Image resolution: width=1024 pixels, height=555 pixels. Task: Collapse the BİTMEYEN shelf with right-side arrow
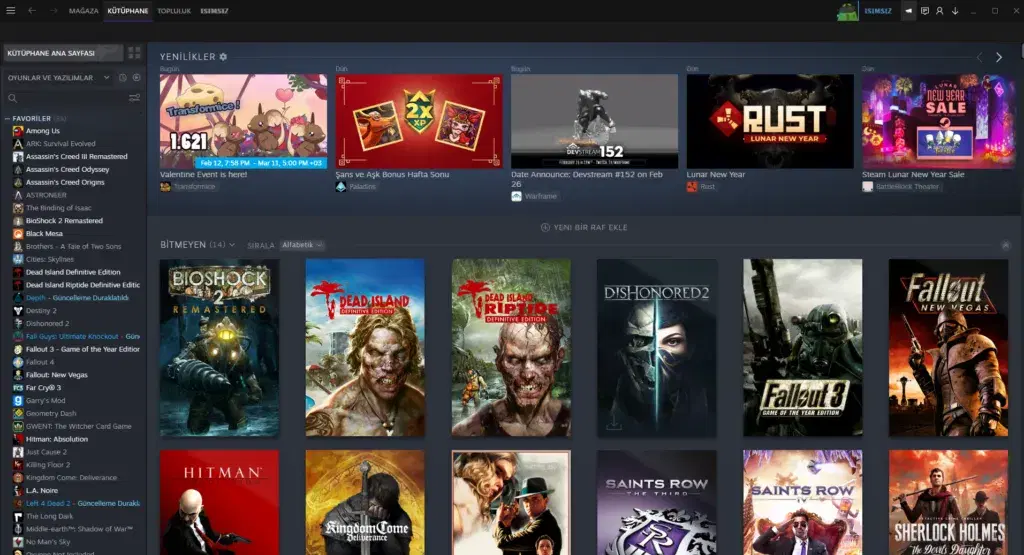(x=1006, y=245)
